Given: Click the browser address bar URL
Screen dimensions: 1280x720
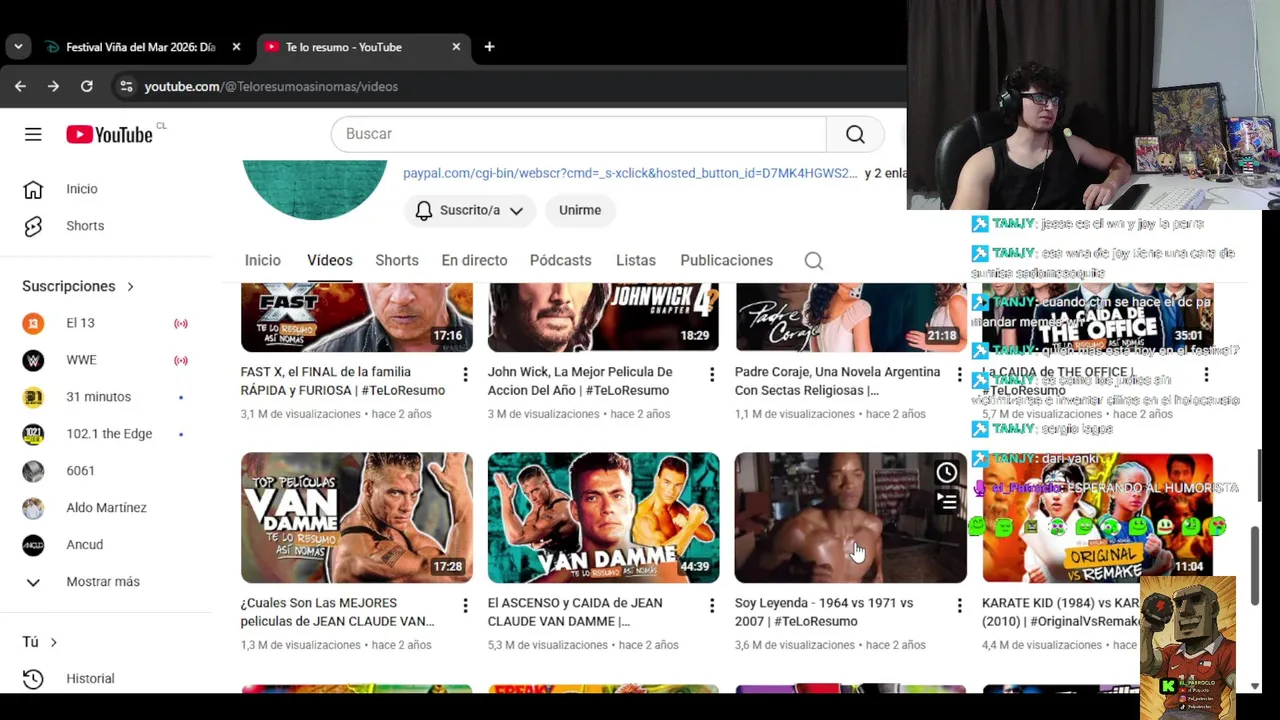Looking at the screenshot, I should pyautogui.click(x=271, y=87).
